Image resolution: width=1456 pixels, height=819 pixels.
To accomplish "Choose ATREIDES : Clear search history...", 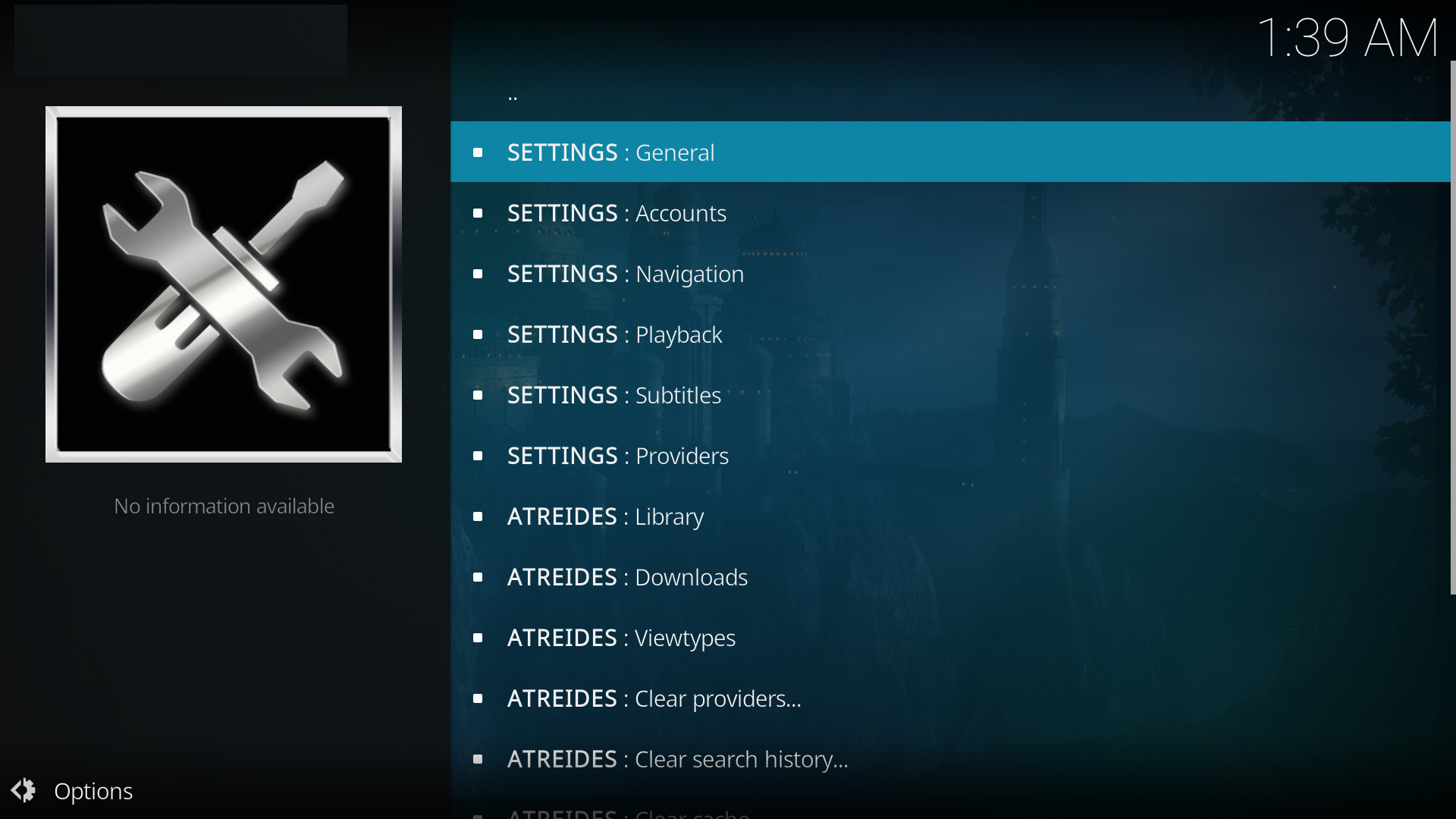I will tap(950, 758).
